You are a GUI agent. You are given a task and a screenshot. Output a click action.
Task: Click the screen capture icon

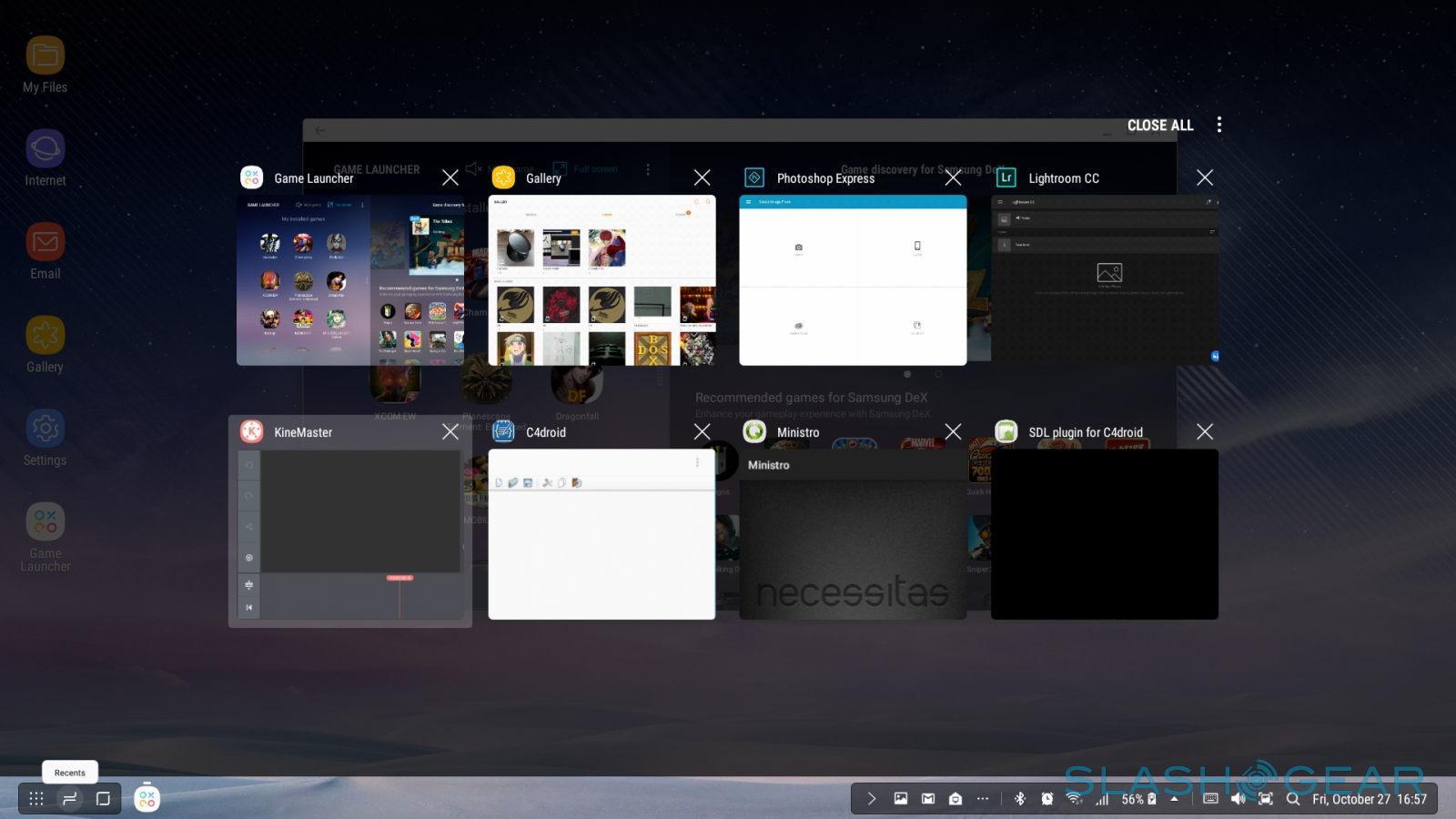[1265, 798]
